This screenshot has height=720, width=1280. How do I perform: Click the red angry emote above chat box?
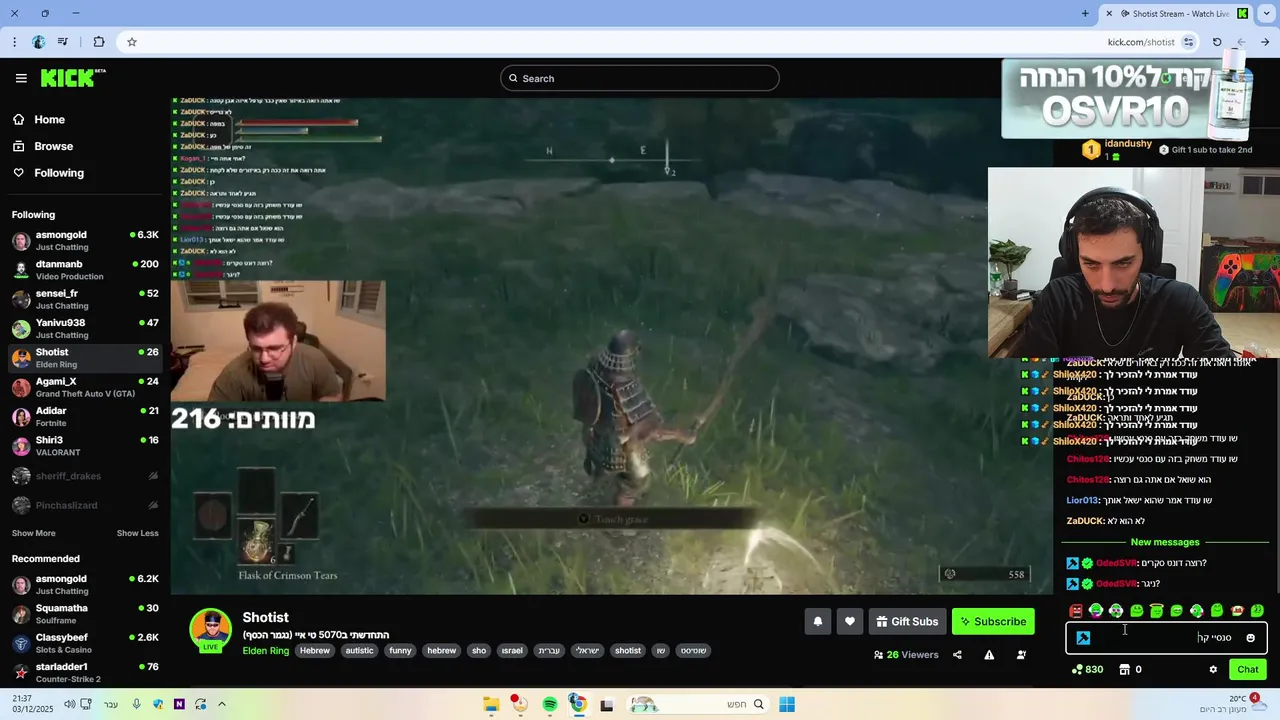[x=1076, y=610]
